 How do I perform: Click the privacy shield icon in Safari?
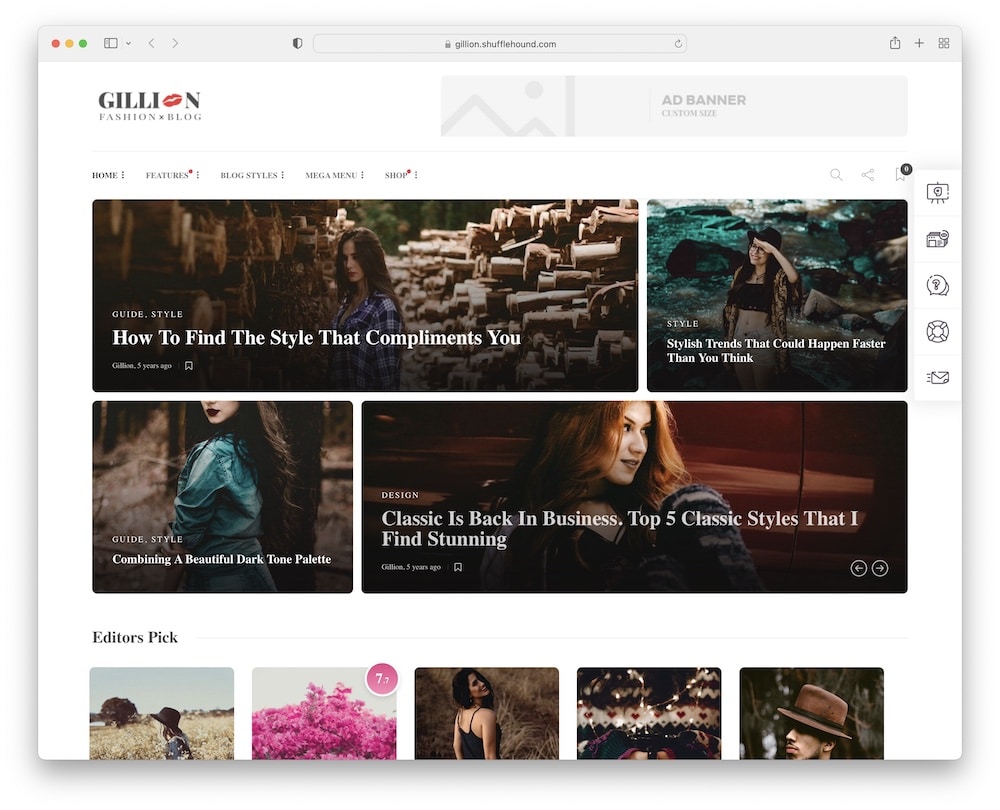tap(297, 43)
